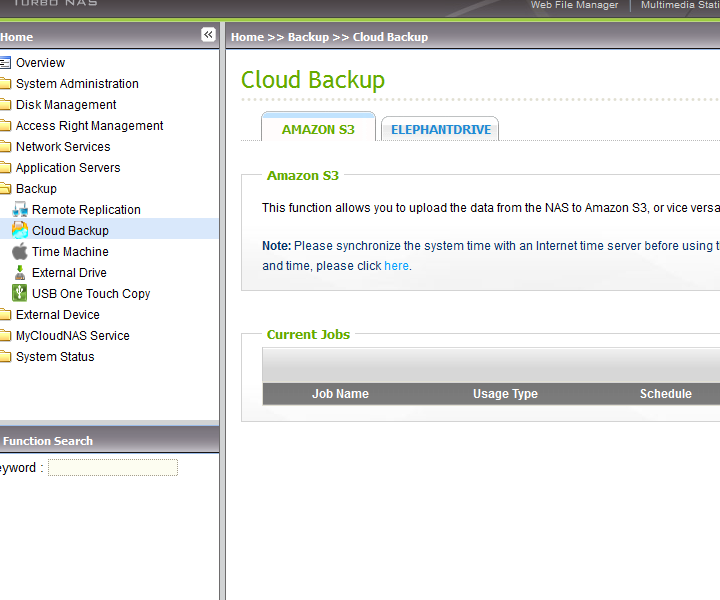The height and width of the screenshot is (600, 720).
Task: Click the USB One Touch Copy icon
Action: click(19, 294)
